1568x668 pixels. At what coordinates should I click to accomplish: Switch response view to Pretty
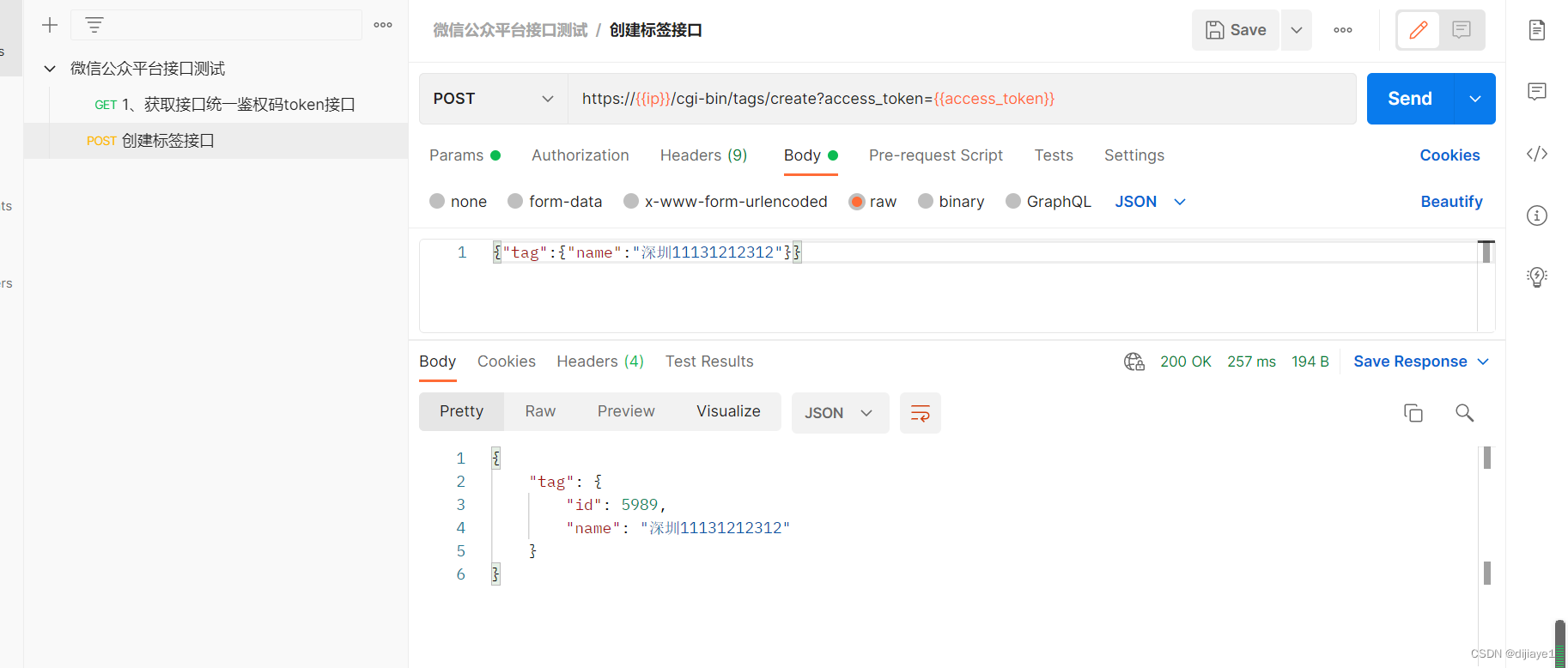click(462, 411)
